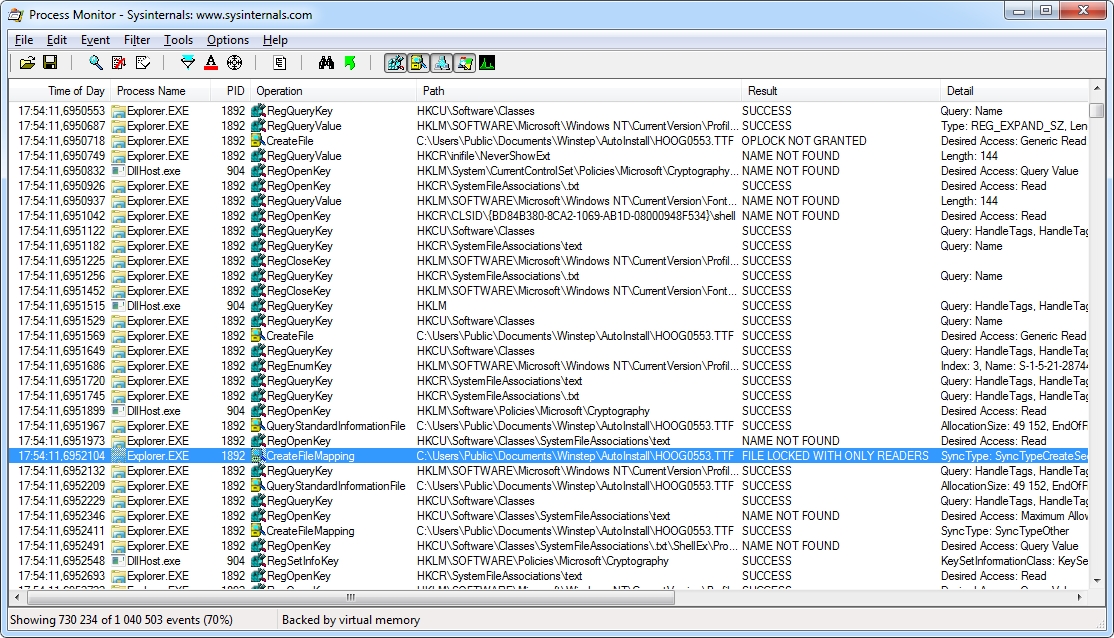Click the Find binoculars icon

pyautogui.click(x=326, y=63)
